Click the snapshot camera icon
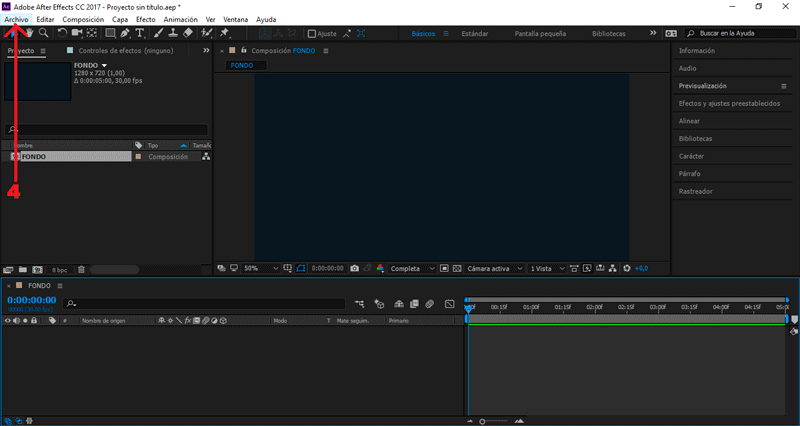800x426 pixels. pyautogui.click(x=355, y=268)
